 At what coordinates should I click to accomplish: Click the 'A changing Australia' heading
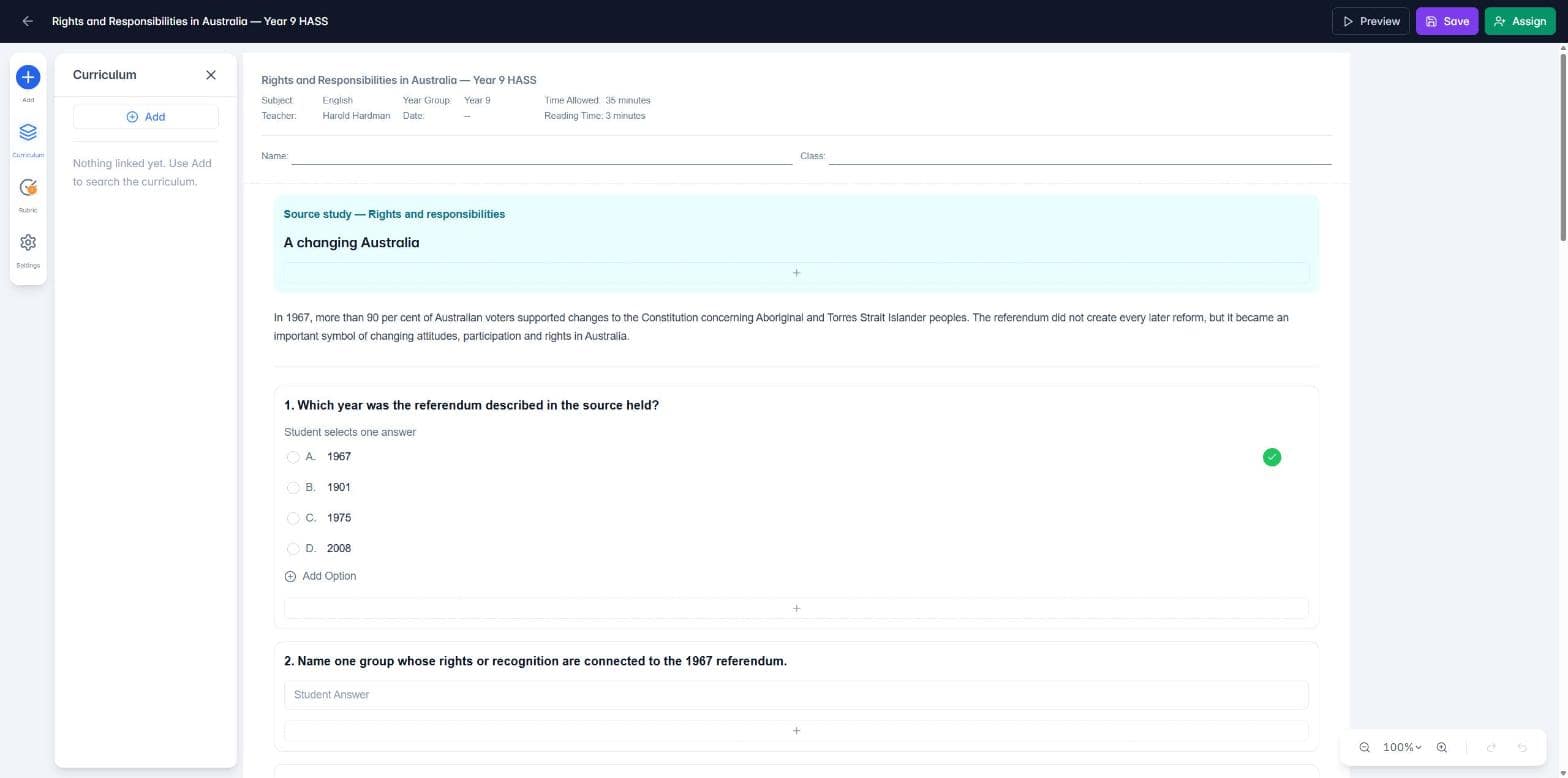point(351,243)
